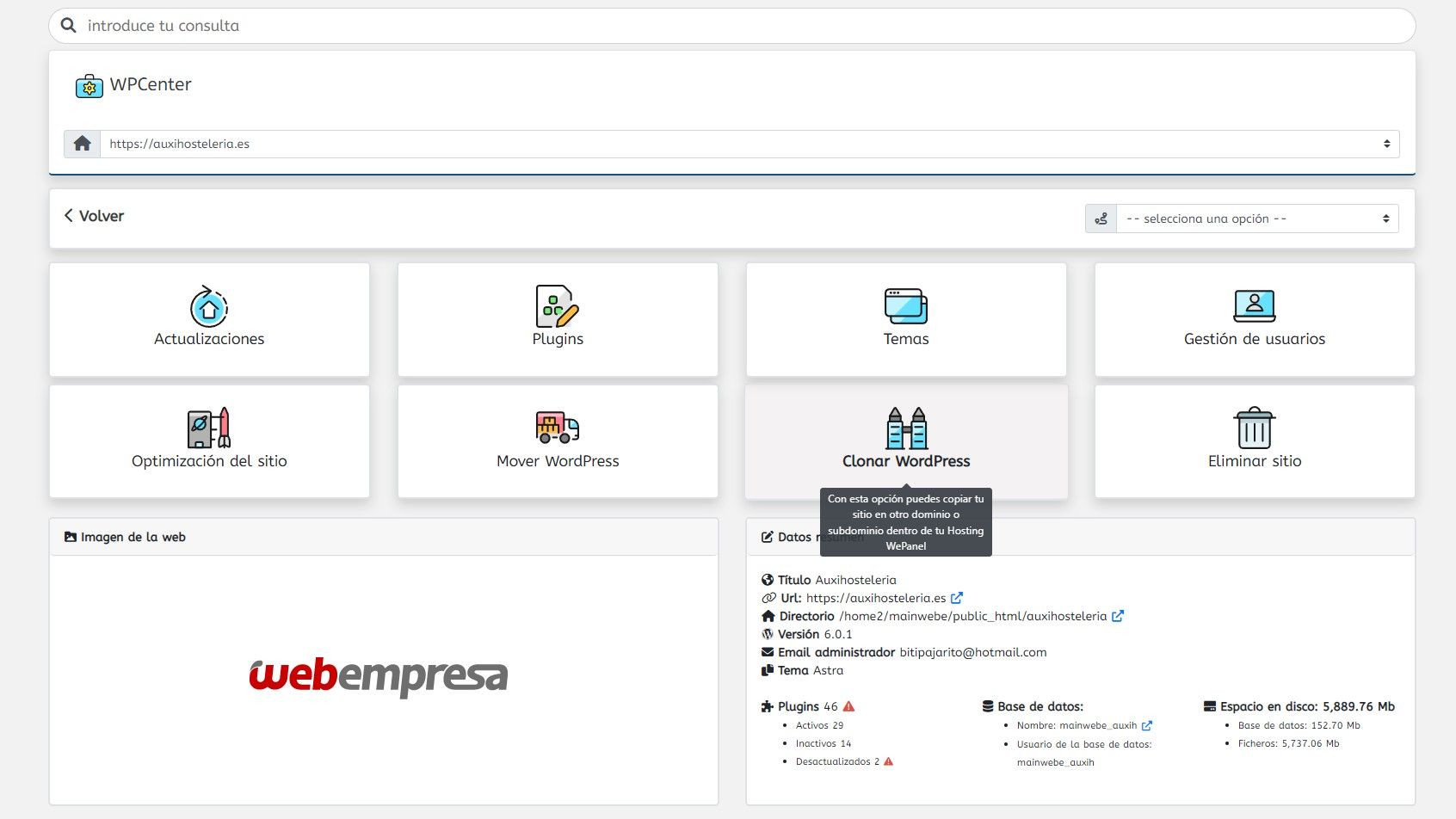The height and width of the screenshot is (819, 1456).
Task: Click the magnifying glass search icon
Action: tap(69, 26)
